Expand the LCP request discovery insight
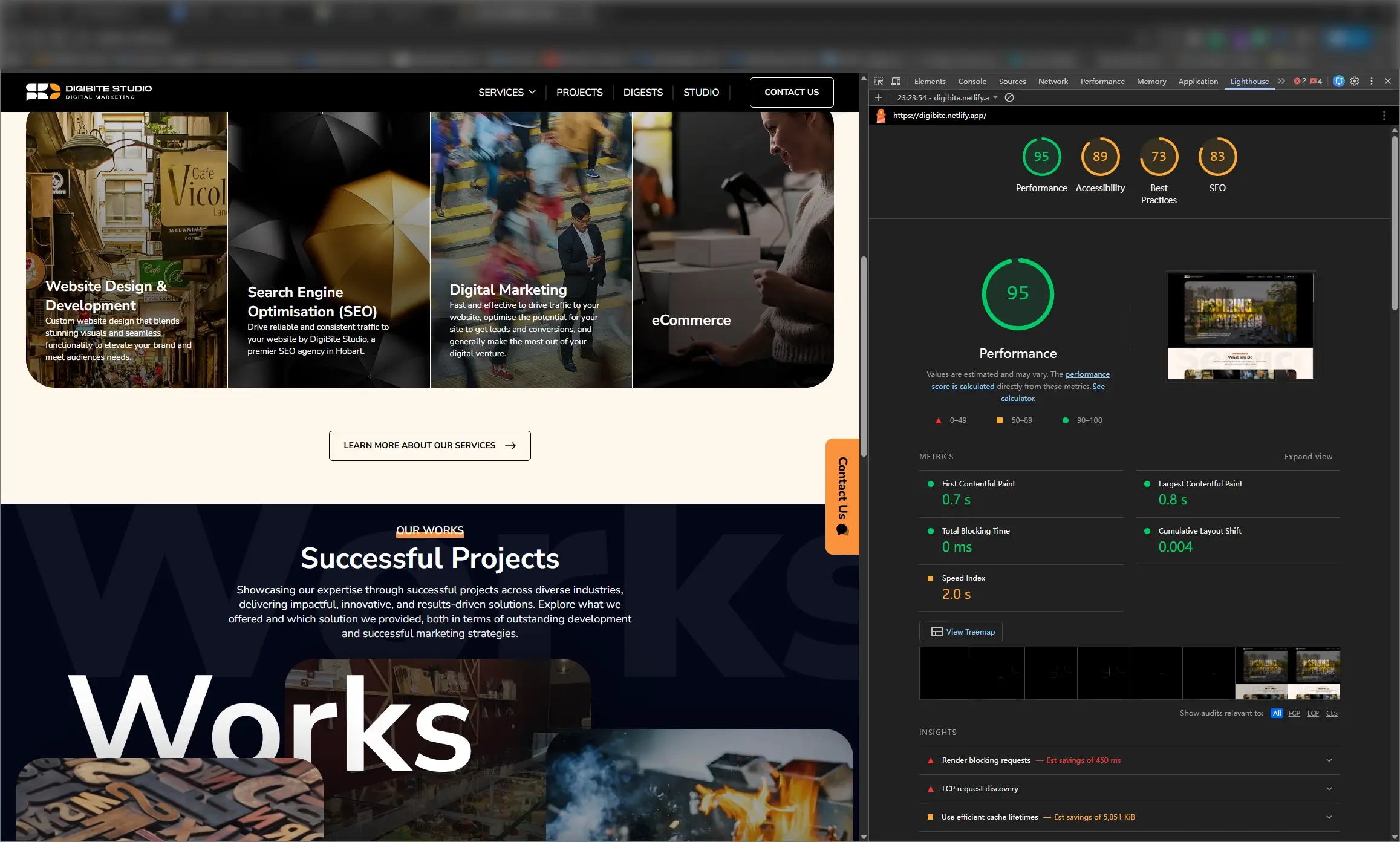The width and height of the screenshot is (1400, 842). click(1130, 789)
